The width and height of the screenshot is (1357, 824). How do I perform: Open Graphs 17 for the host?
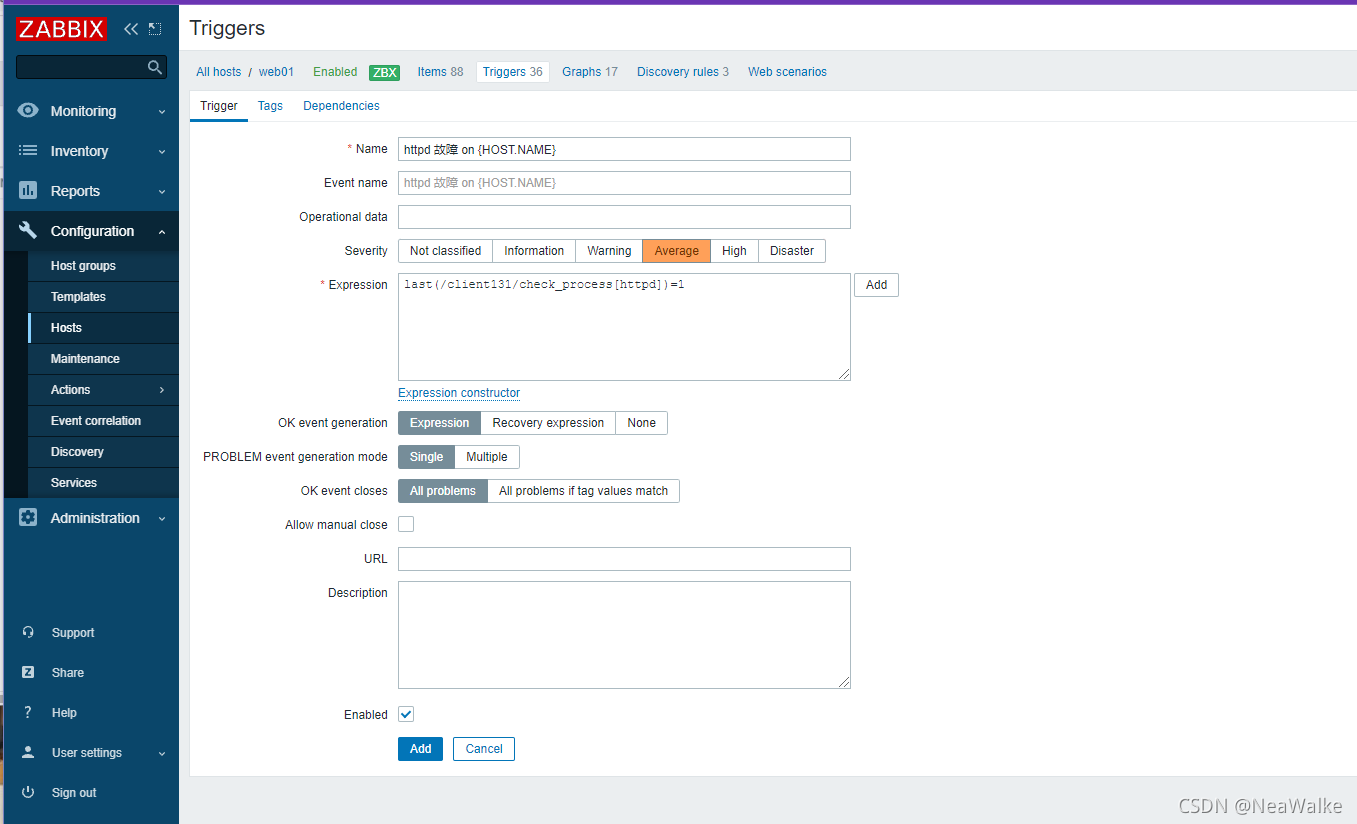tap(590, 72)
